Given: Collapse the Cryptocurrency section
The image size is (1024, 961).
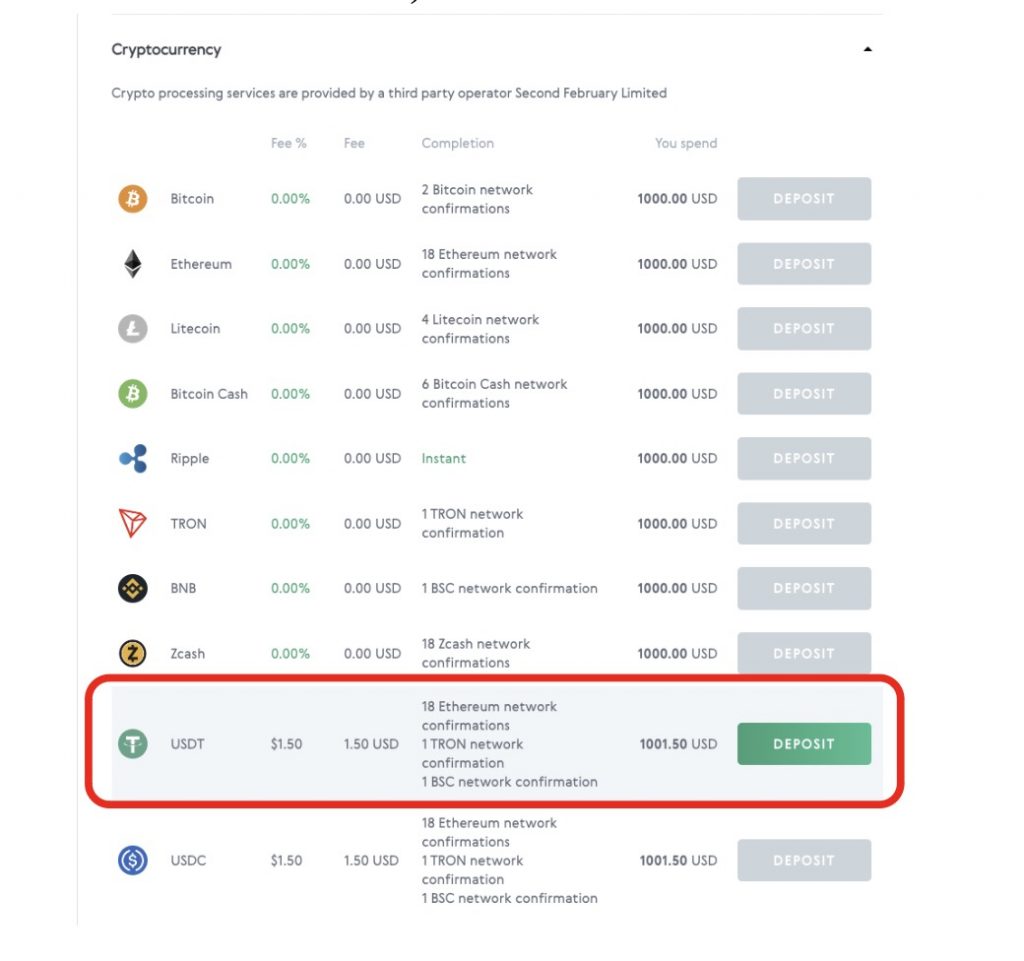Looking at the screenshot, I should 868,48.
